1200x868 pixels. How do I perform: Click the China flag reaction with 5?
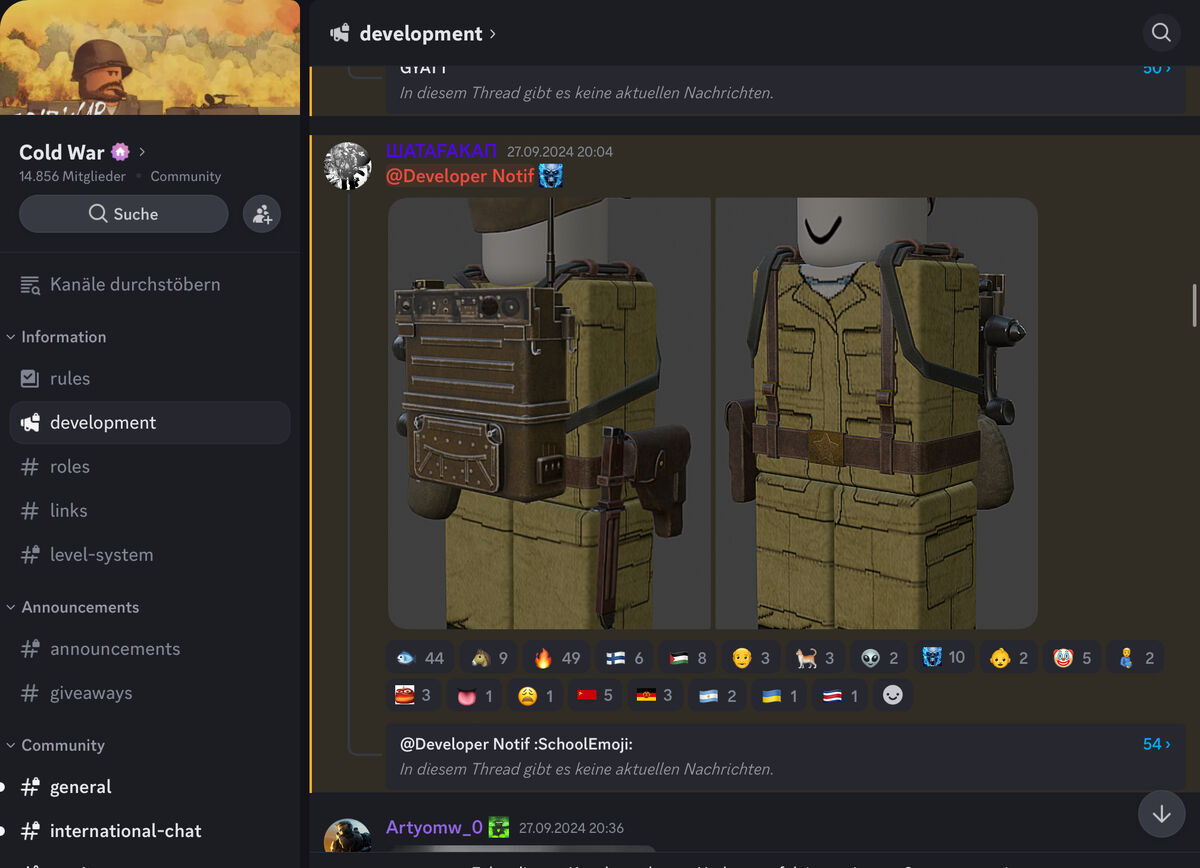(x=597, y=695)
